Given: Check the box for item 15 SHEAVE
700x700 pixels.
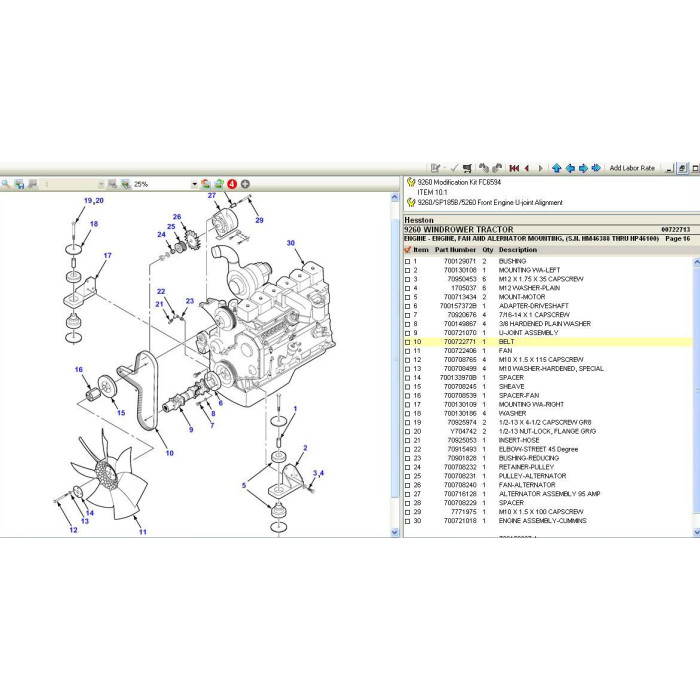Looking at the screenshot, I should pyautogui.click(x=407, y=387).
